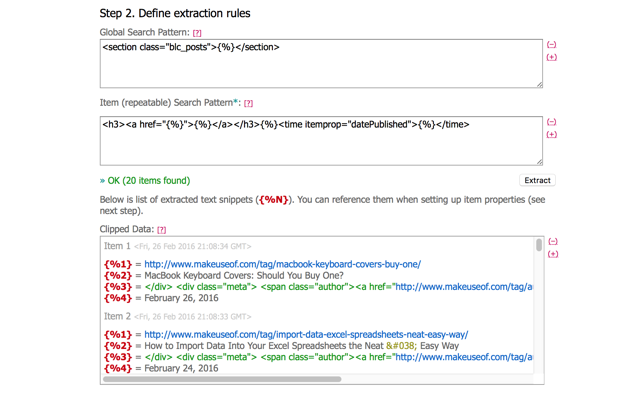Open help [?] for Global Search Pattern
The image size is (640, 395).
[x=197, y=33]
